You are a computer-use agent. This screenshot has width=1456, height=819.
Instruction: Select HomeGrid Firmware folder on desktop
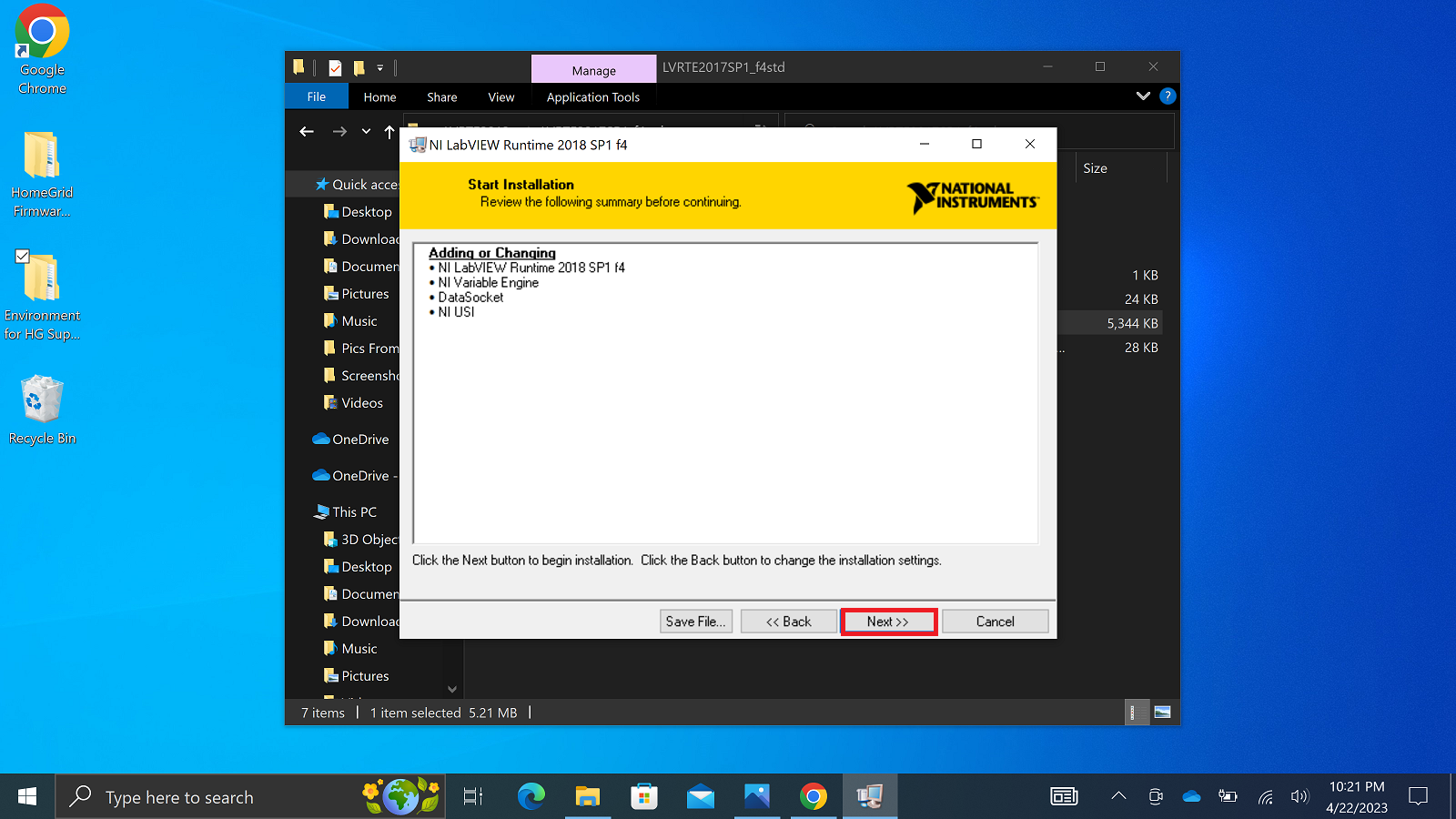click(42, 175)
